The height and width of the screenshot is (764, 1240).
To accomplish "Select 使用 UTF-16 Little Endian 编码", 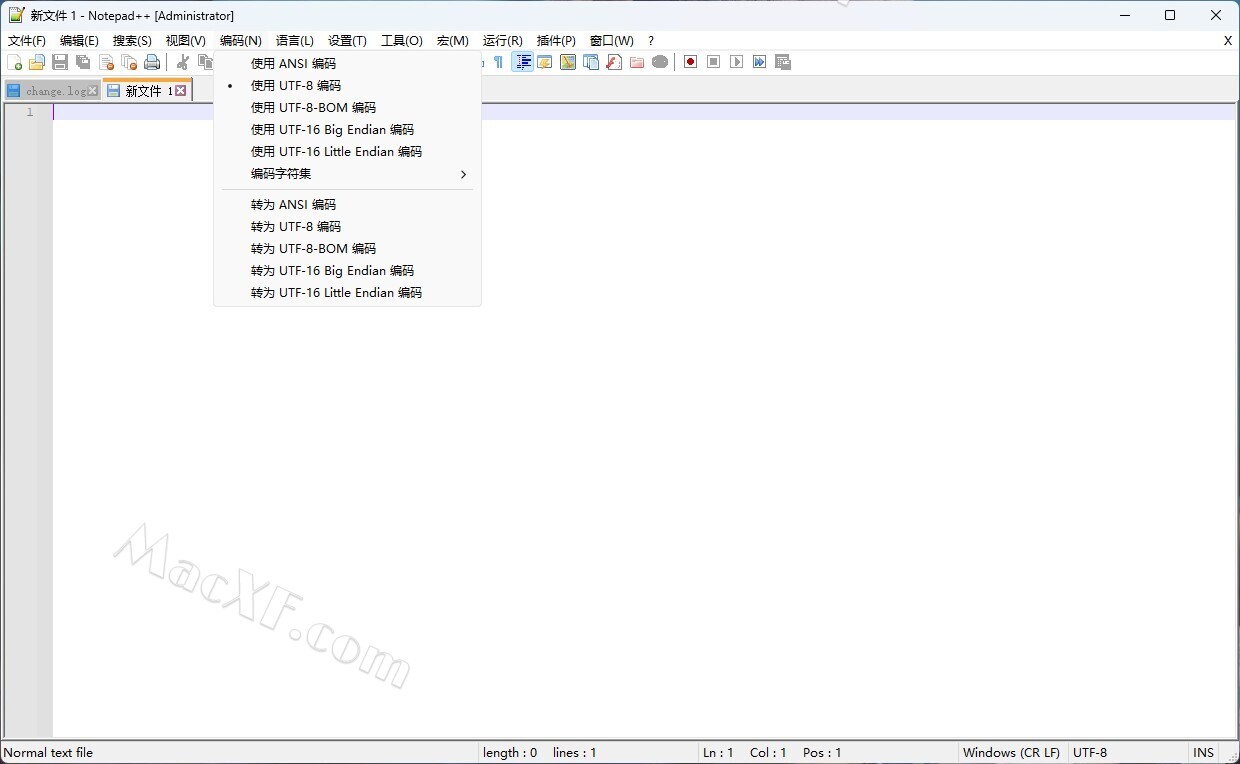I will pyautogui.click(x=347, y=152).
